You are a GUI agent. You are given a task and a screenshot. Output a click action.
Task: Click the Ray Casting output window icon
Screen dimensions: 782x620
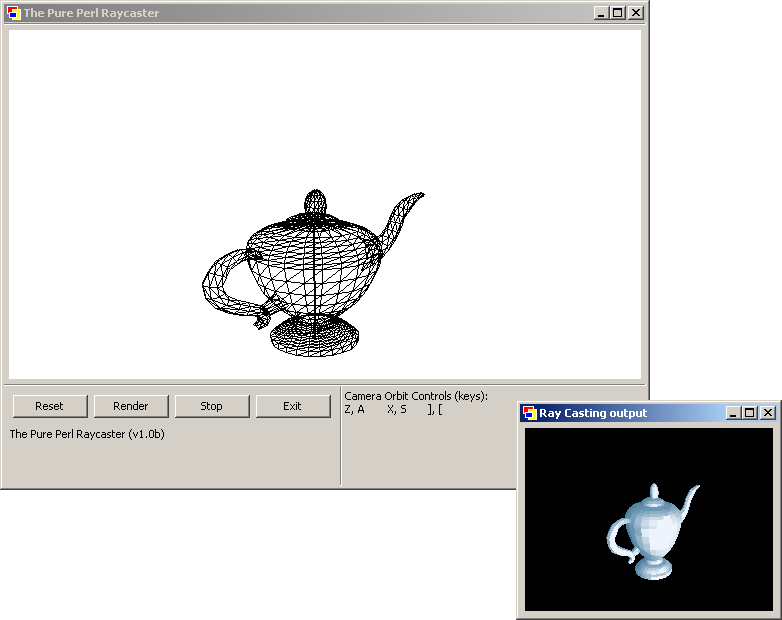coord(530,413)
